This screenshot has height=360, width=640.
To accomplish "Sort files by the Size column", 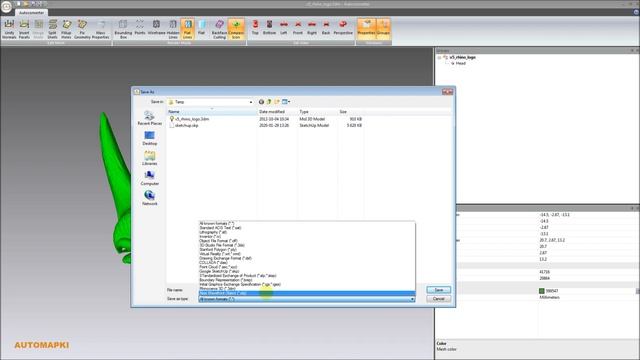I will [350, 112].
